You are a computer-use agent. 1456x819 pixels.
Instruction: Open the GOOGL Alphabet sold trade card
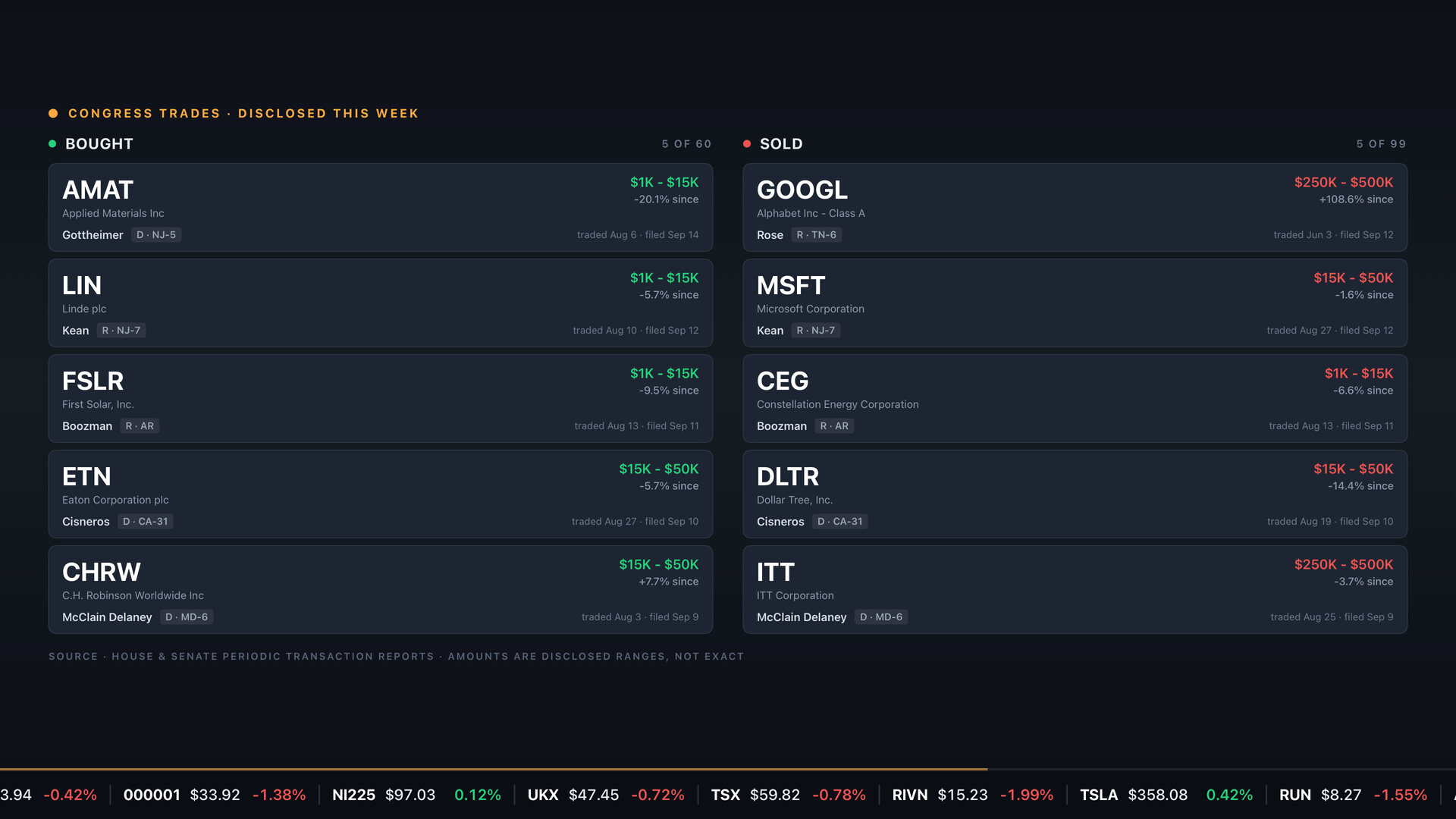click(1075, 207)
